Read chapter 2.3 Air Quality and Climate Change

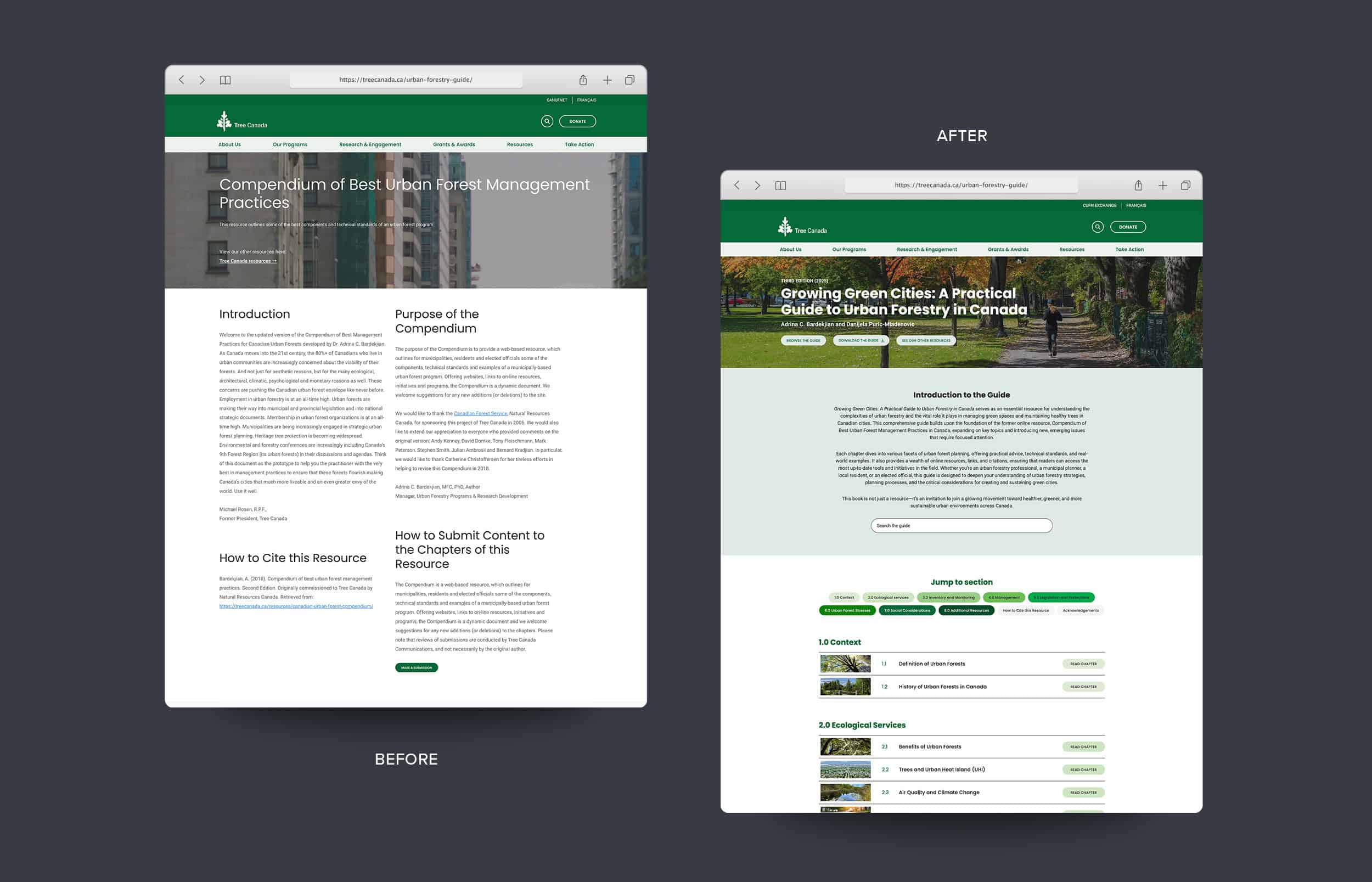tap(1083, 793)
